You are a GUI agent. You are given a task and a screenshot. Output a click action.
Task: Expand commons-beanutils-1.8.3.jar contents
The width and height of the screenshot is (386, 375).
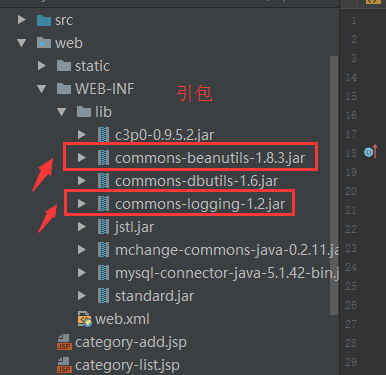click(82, 157)
